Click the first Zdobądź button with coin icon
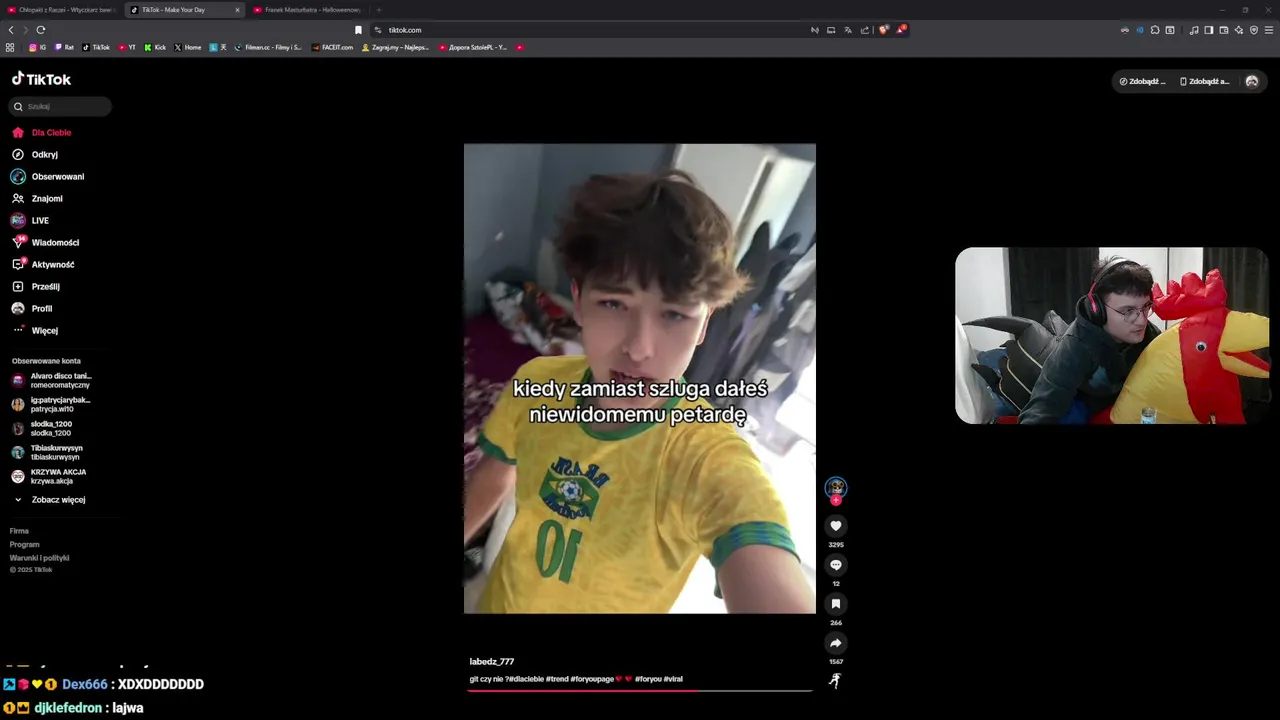Screen dimensions: 1280x720 (x=1142, y=81)
